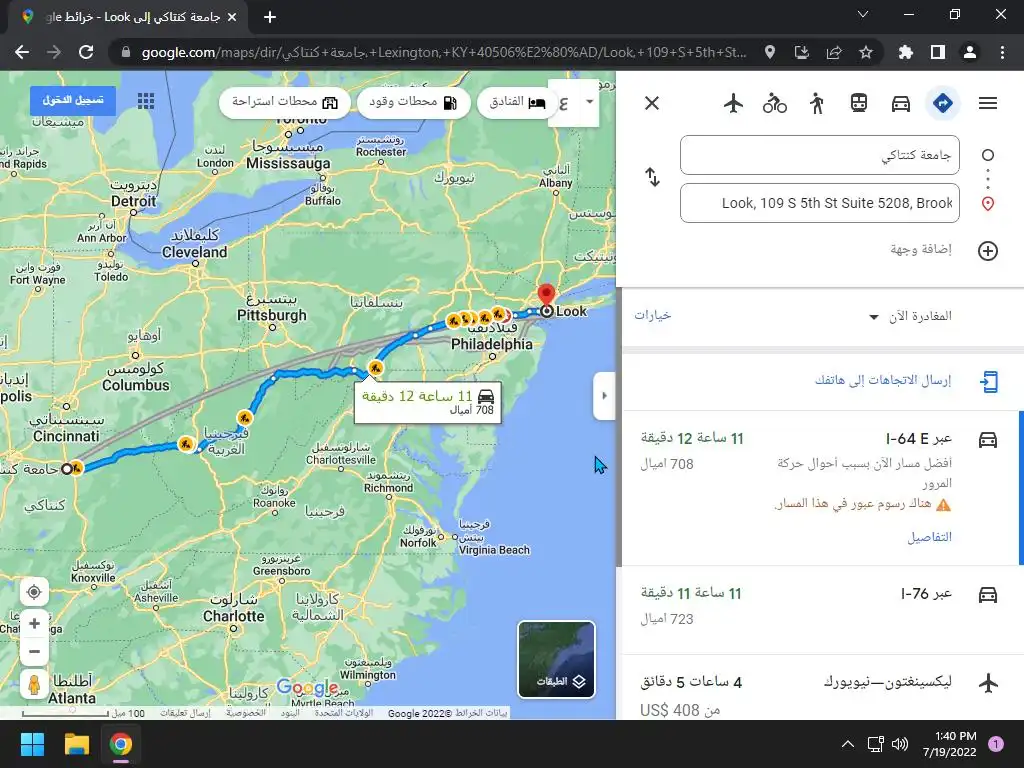Open Details link for I-64 E route
Screen dimensions: 1024x768
[x=929, y=537]
